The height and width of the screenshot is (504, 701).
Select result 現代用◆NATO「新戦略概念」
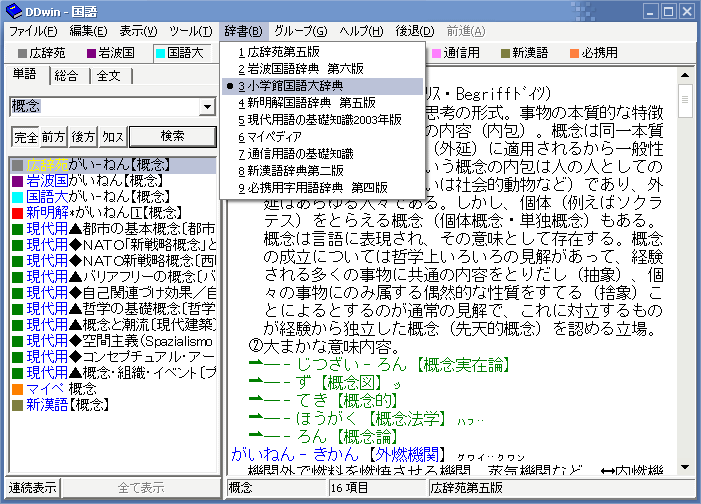pyautogui.click(x=113, y=245)
